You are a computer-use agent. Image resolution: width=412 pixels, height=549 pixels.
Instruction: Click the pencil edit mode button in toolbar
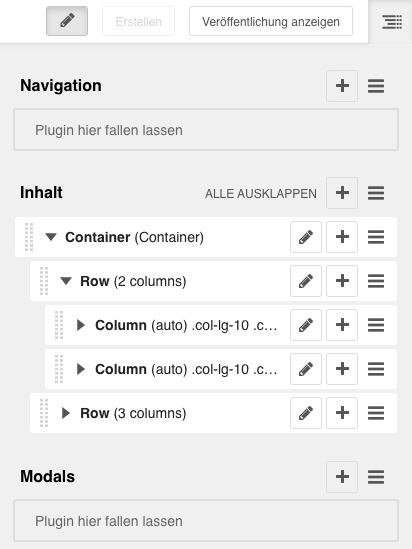pyautogui.click(x=67, y=21)
